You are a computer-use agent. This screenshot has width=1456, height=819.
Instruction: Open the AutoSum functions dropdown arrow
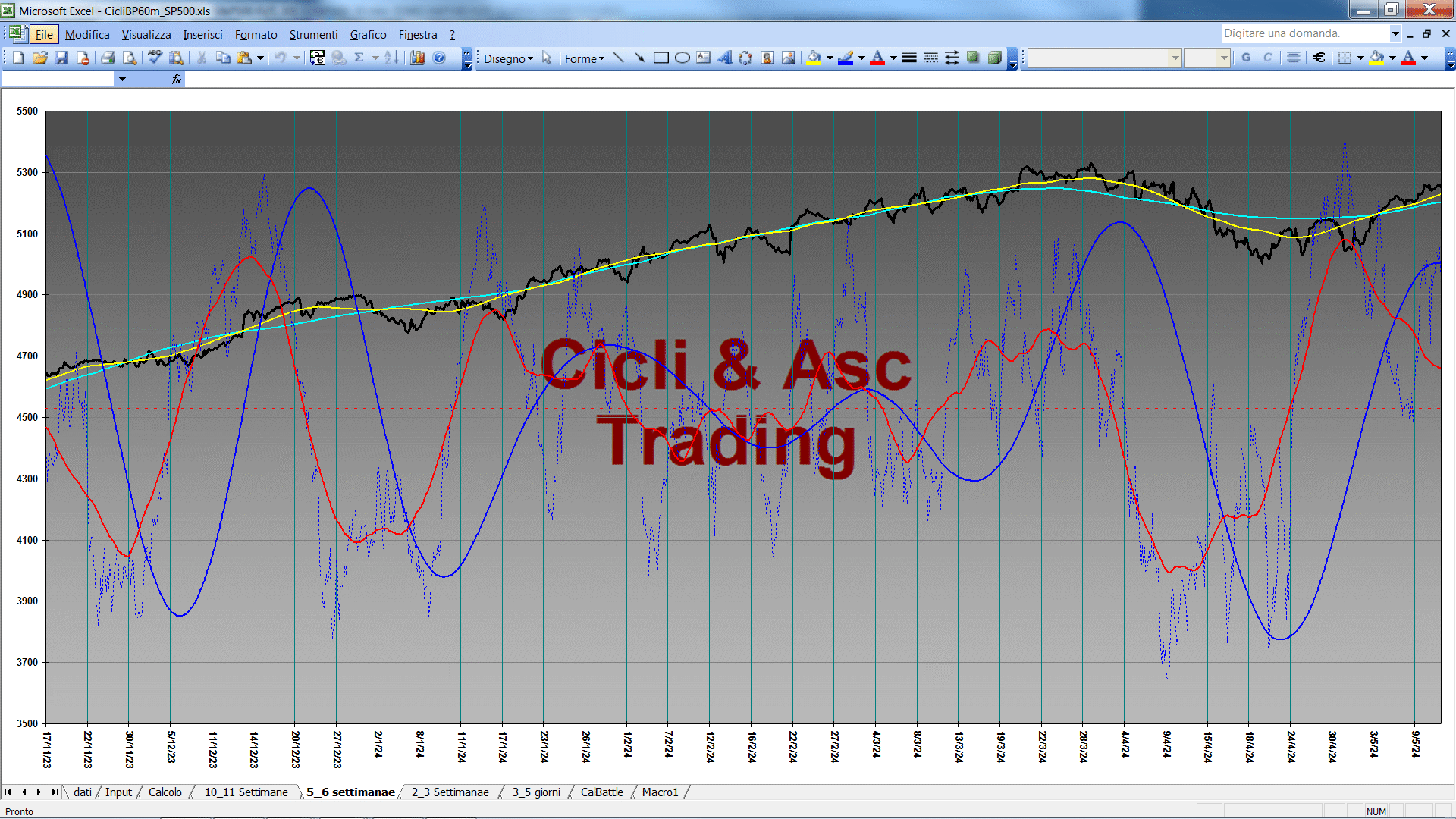click(375, 58)
